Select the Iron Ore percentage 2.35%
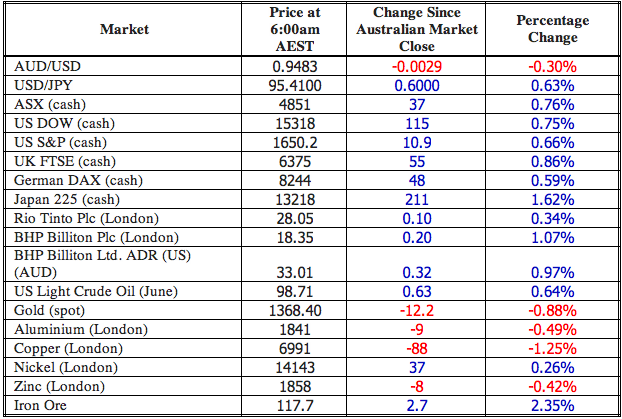The height and width of the screenshot is (419, 622). 552,407
